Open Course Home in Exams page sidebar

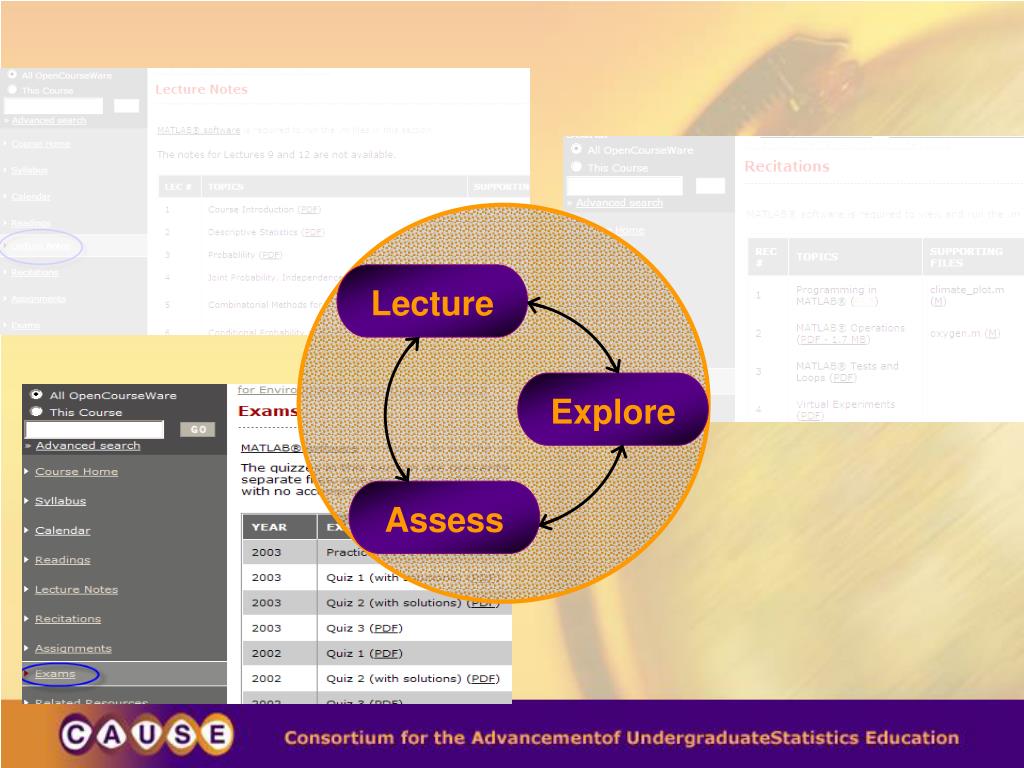76,472
